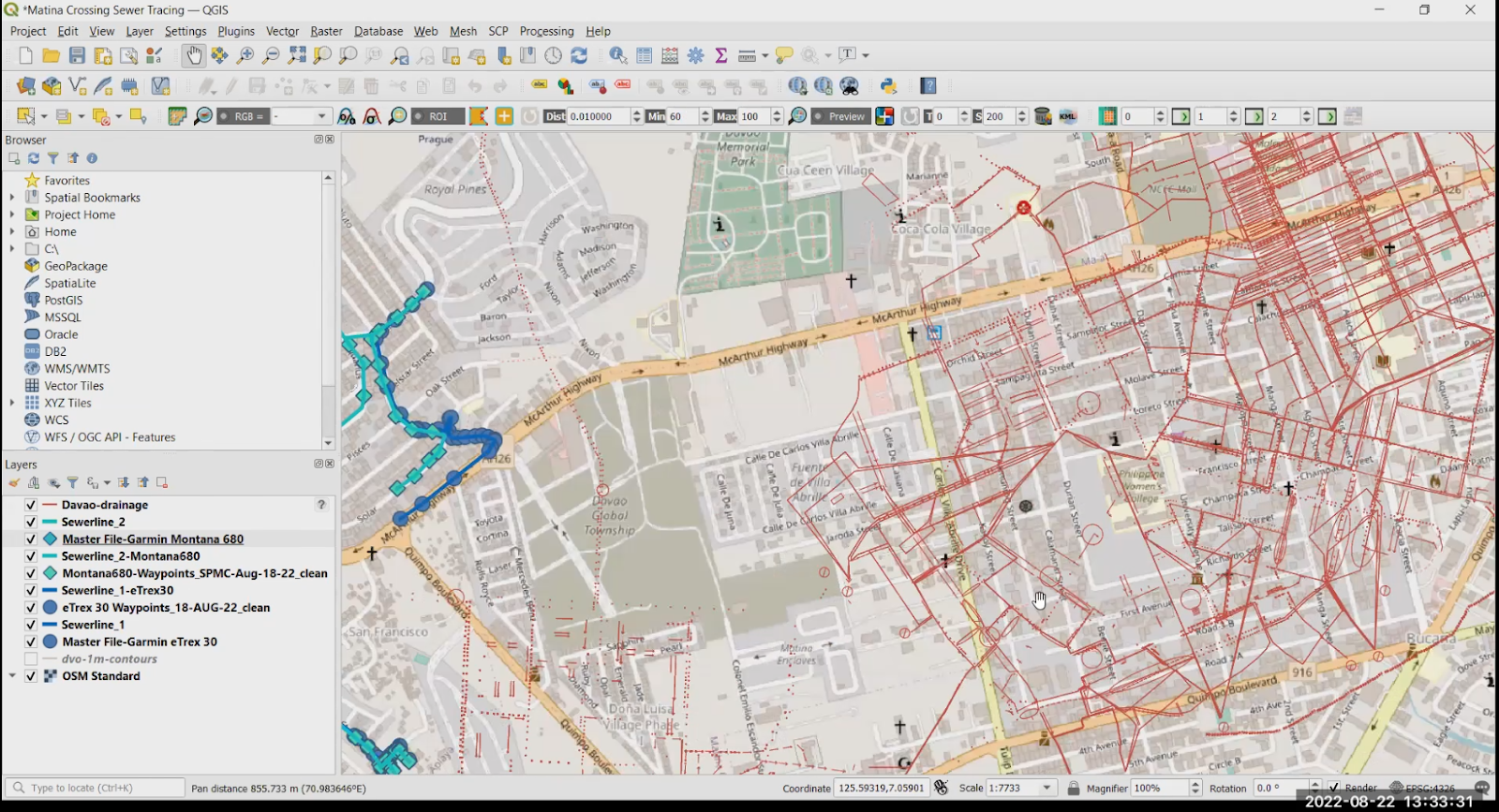Enable dvo-1m-contours layer checkbox
Image resolution: width=1499 pixels, height=812 pixels.
coord(31,659)
